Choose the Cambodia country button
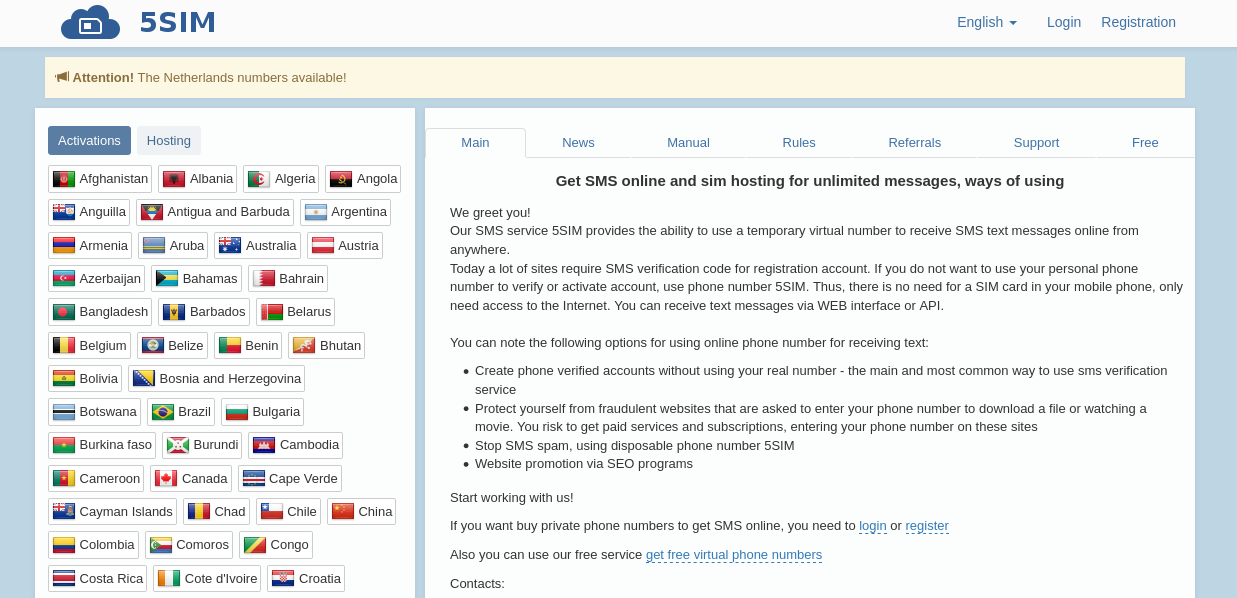1237x598 pixels. (296, 445)
